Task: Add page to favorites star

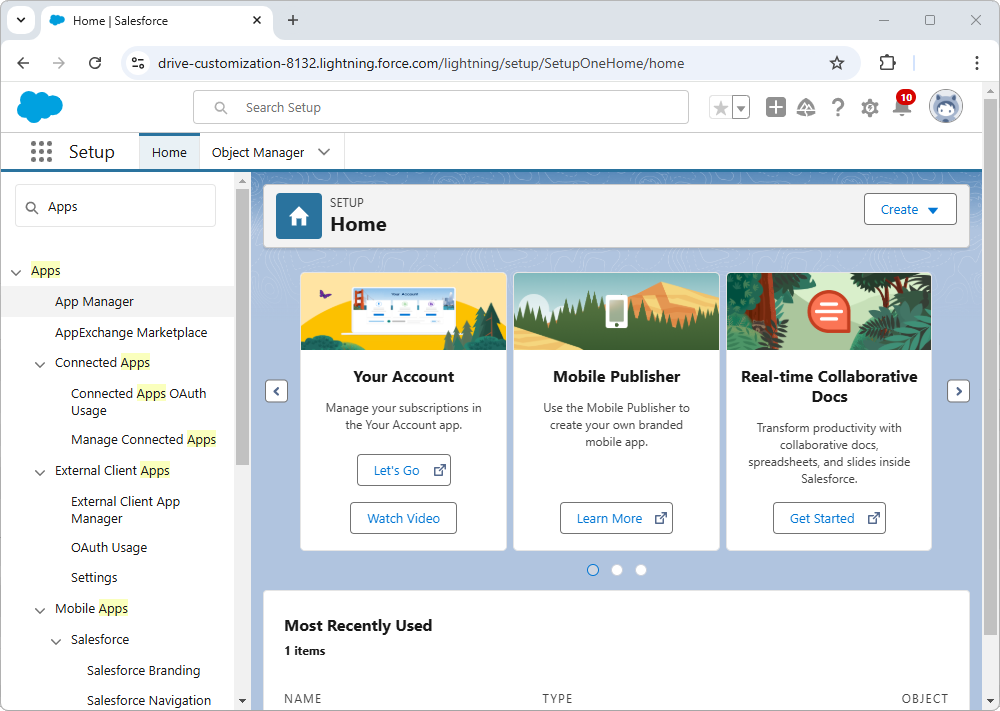Action: tap(720, 108)
